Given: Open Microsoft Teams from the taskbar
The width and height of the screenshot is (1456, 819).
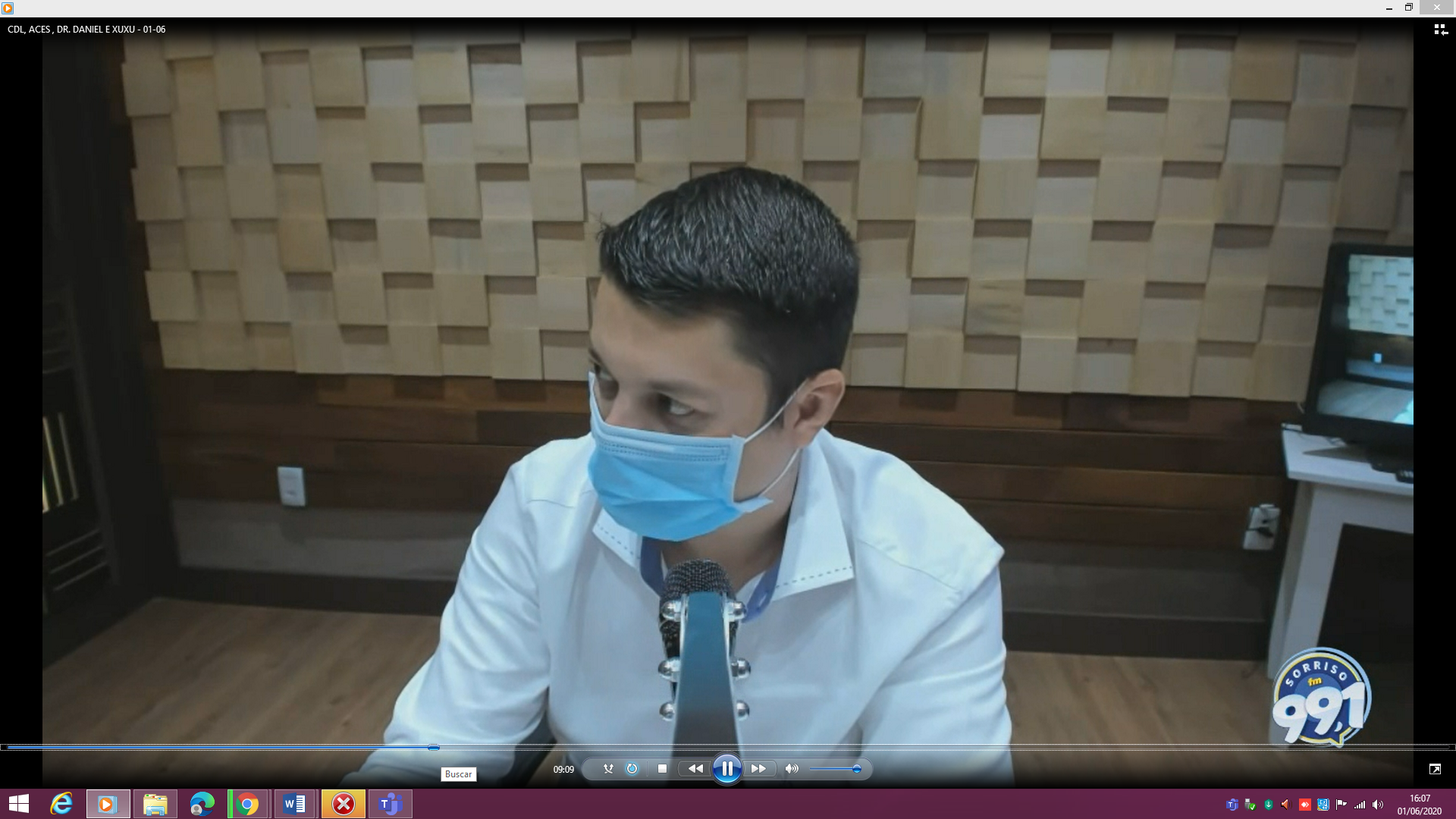Looking at the screenshot, I should pyautogui.click(x=390, y=804).
